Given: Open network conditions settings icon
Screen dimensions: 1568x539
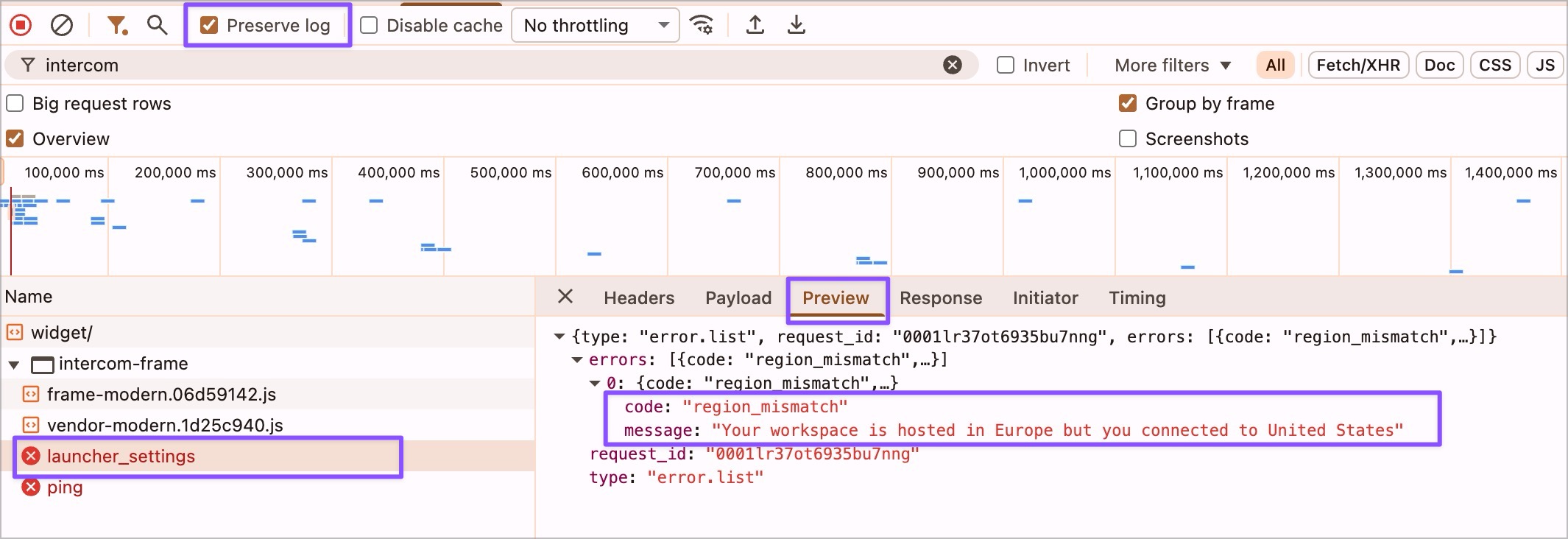Looking at the screenshot, I should (x=702, y=26).
